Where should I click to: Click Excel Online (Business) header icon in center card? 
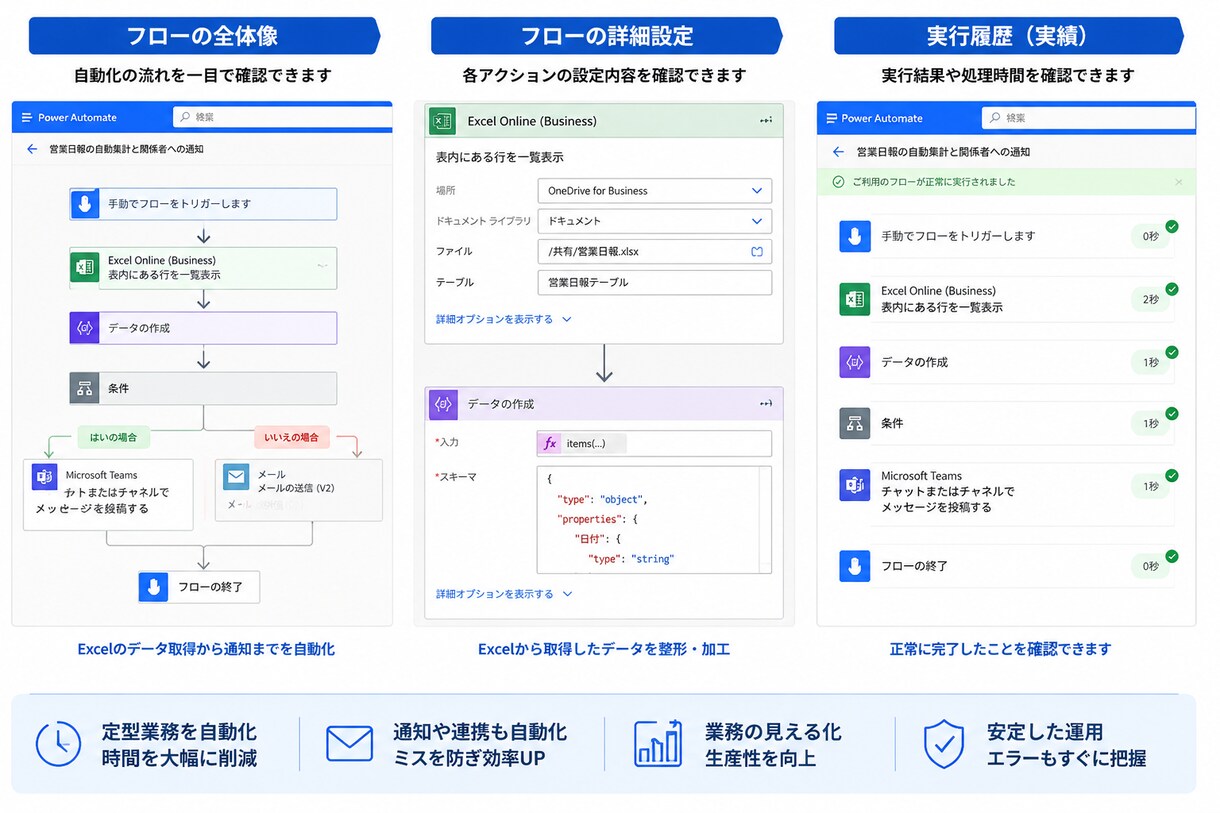point(442,121)
